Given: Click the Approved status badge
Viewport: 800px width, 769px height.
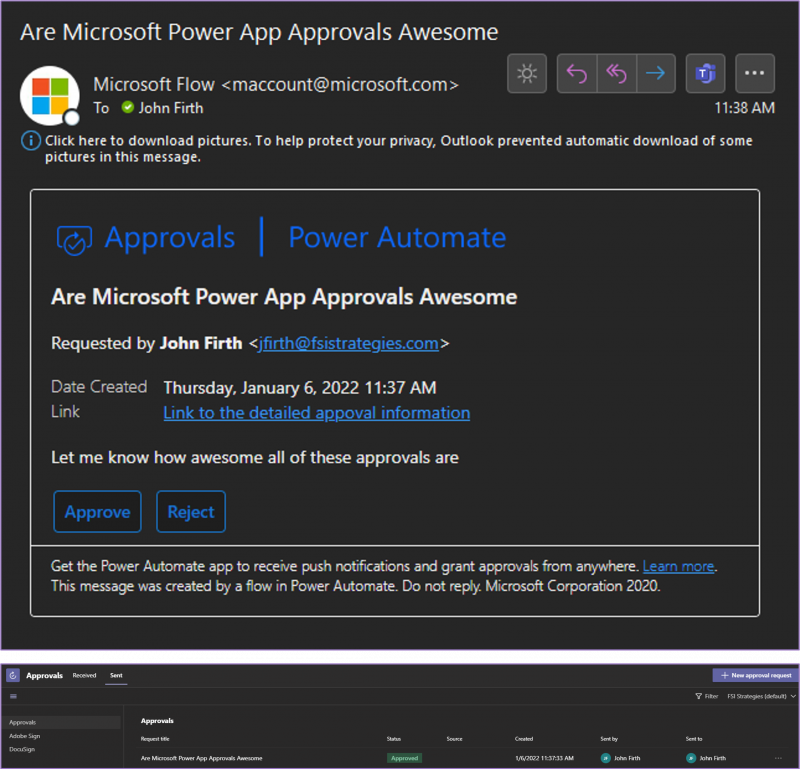Looking at the screenshot, I should tap(405, 758).
